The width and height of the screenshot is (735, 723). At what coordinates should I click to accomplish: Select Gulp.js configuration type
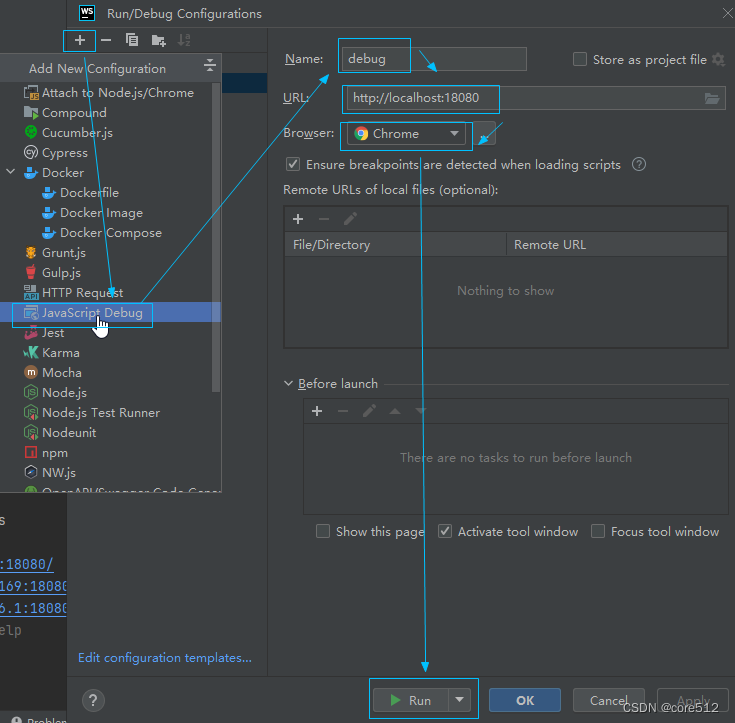point(52,273)
